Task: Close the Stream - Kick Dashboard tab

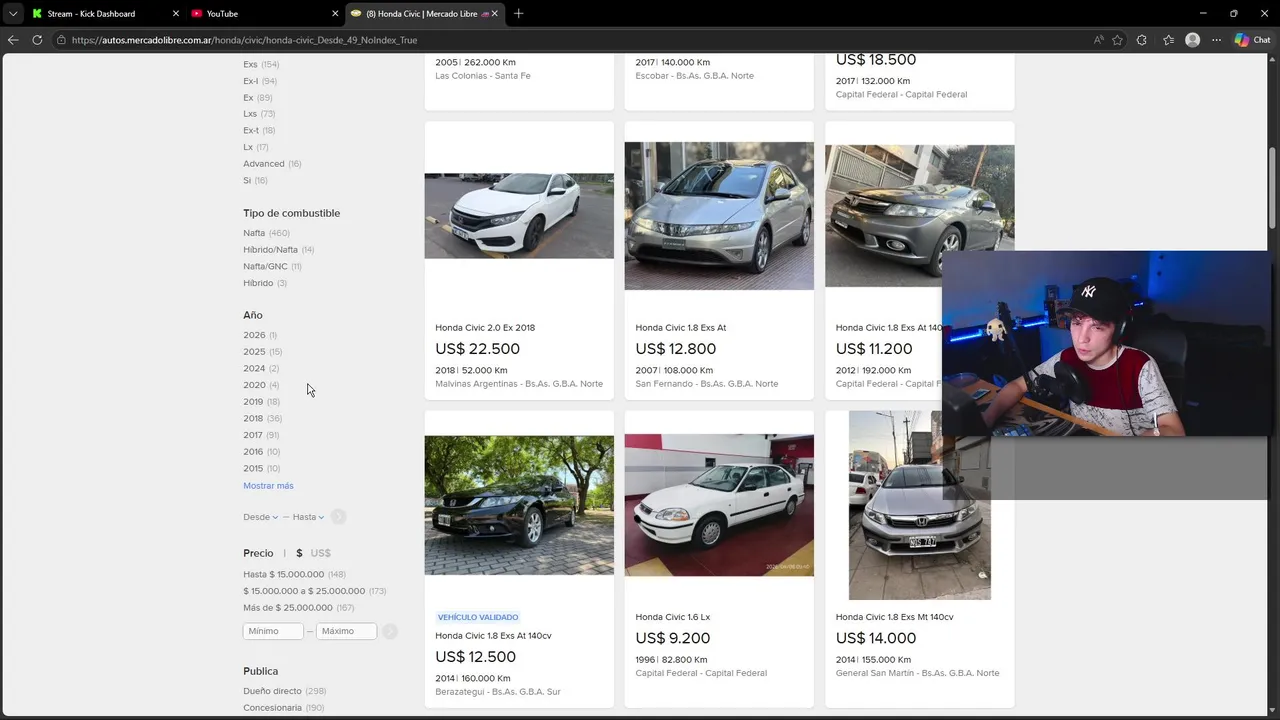Action: (176, 14)
